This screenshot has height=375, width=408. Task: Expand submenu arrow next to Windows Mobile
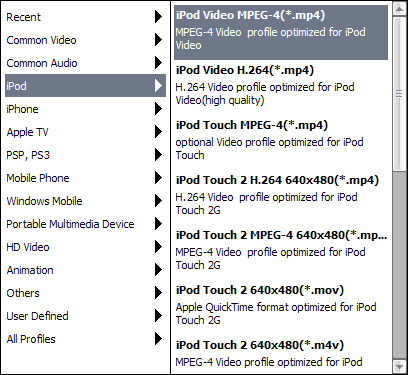[158, 201]
